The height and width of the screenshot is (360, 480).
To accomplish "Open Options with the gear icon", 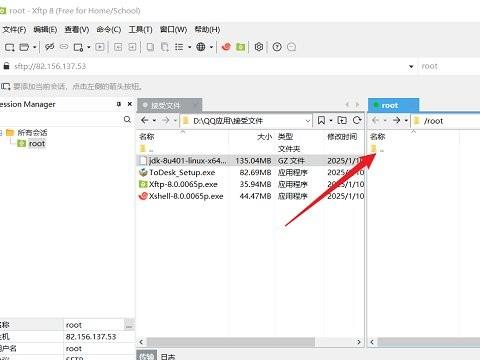I will [x=259, y=47].
